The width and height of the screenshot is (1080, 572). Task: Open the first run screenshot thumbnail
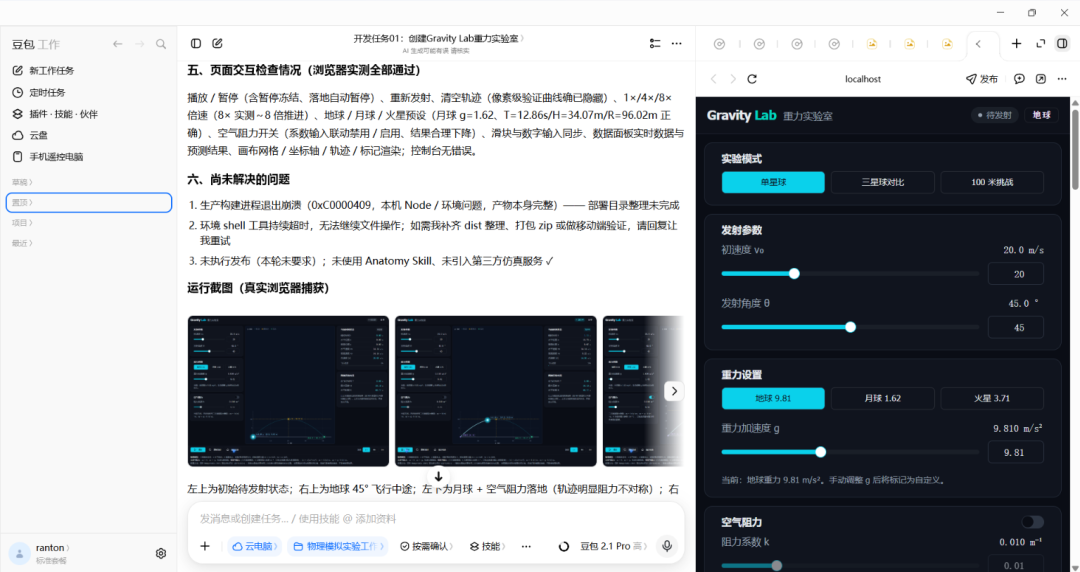click(288, 391)
